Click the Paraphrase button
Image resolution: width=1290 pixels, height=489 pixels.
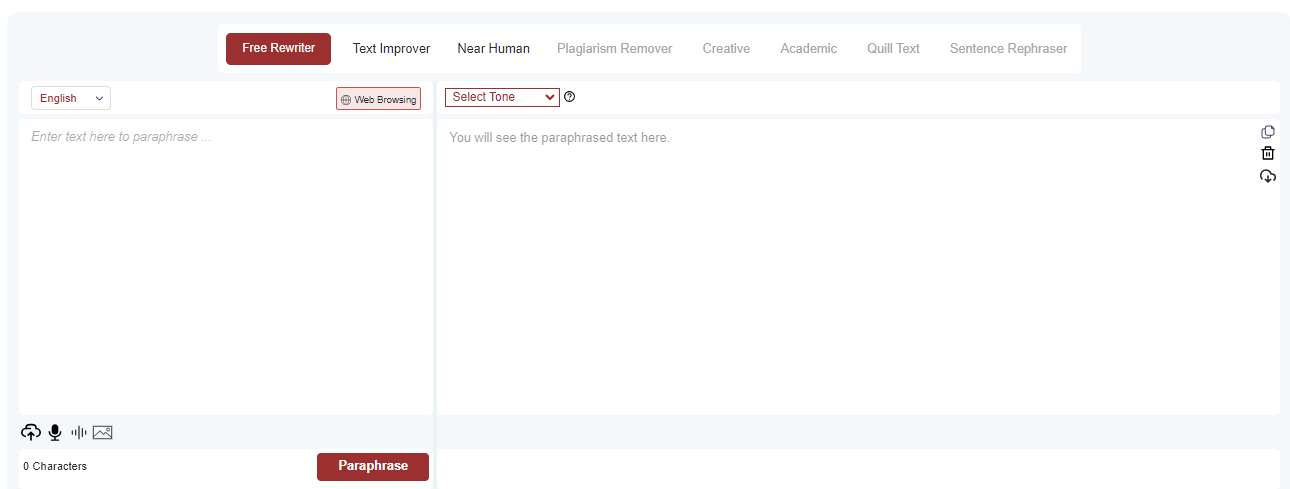click(x=373, y=466)
